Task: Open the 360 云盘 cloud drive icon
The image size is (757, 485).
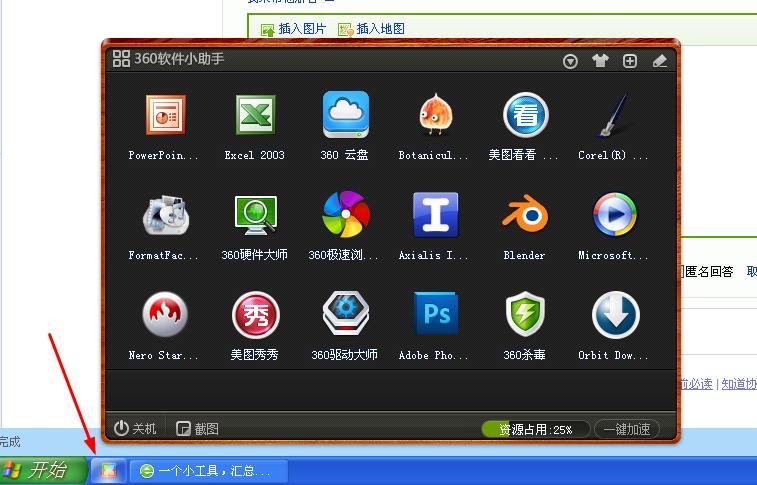Action: click(346, 115)
